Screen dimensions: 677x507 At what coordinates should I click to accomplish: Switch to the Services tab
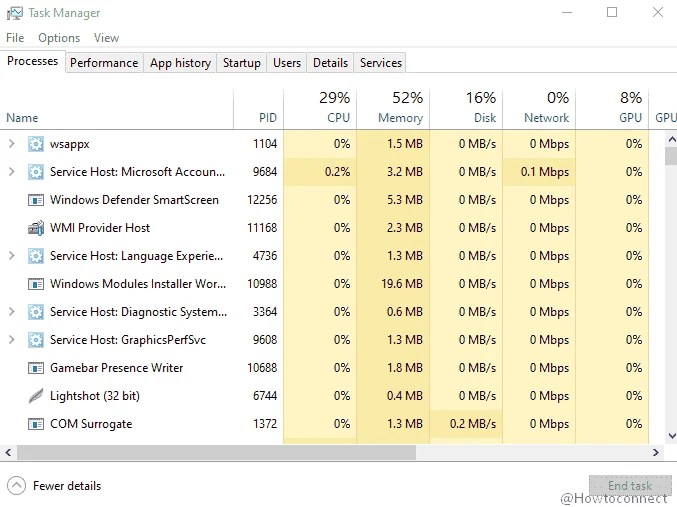(381, 63)
